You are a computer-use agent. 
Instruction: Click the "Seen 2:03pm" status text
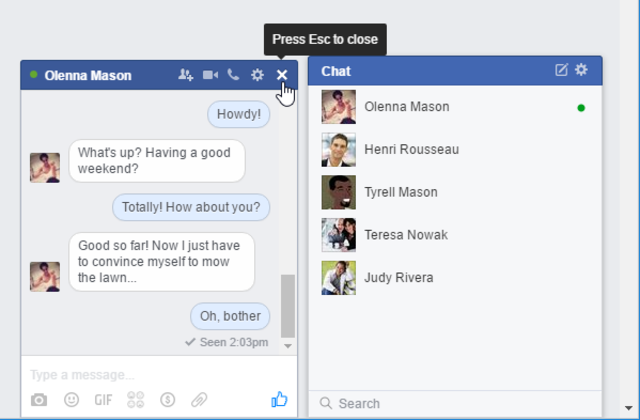pos(234,342)
